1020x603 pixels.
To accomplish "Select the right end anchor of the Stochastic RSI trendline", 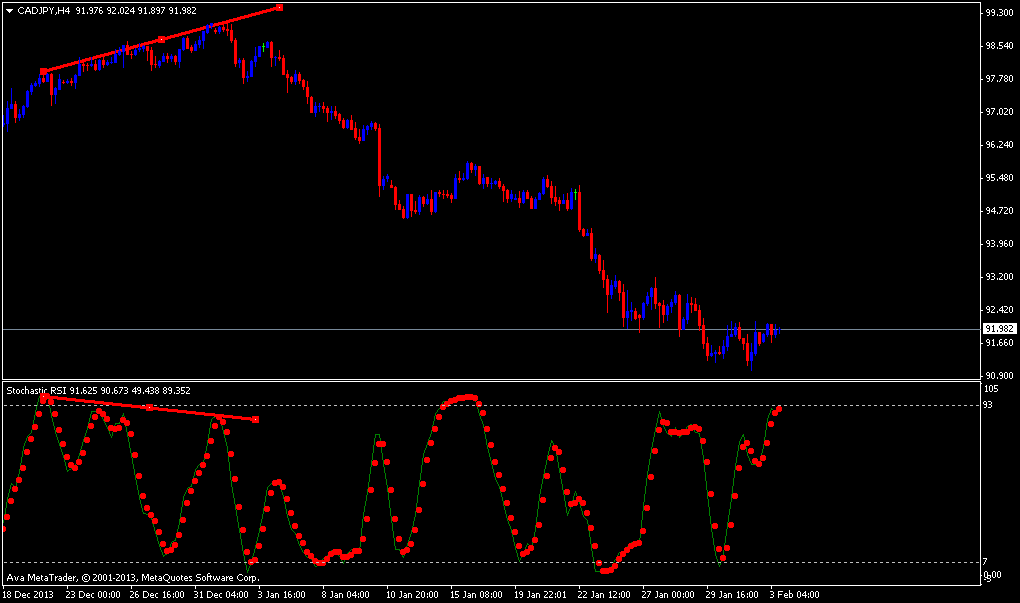I will click(256, 420).
